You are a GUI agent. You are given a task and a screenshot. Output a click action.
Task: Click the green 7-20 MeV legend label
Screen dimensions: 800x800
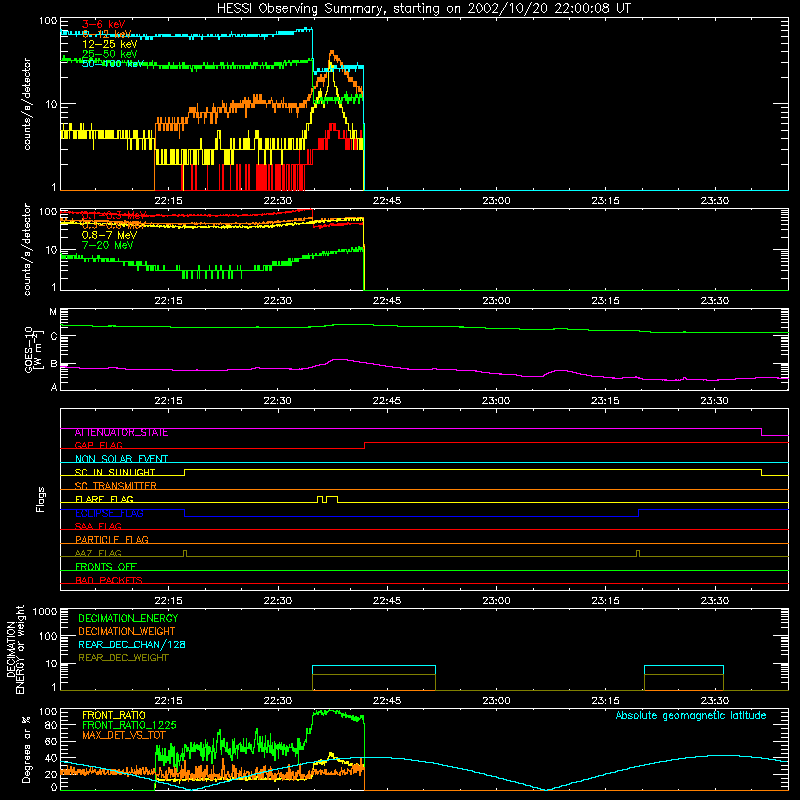(x=107, y=245)
